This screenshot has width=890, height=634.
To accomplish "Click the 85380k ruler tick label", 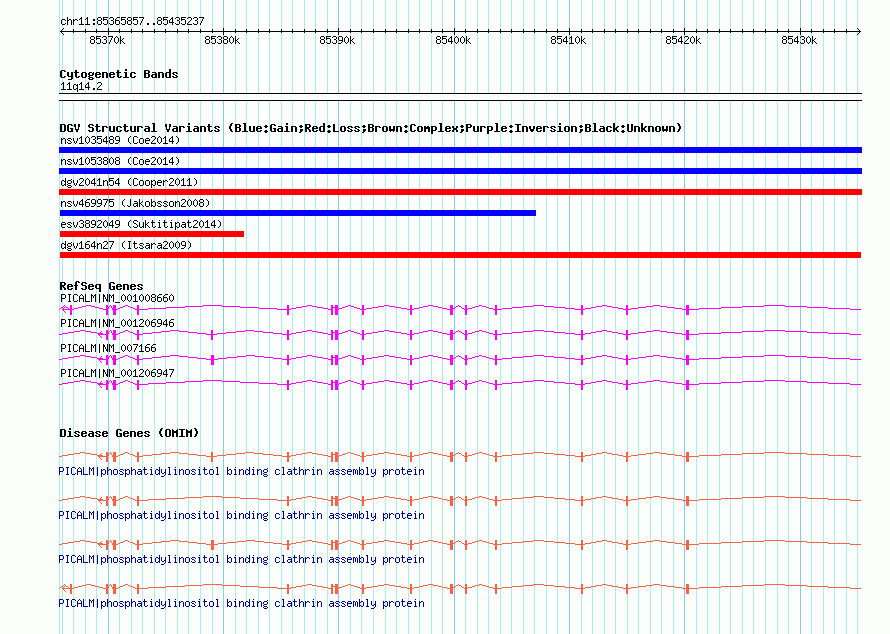I will [222, 40].
